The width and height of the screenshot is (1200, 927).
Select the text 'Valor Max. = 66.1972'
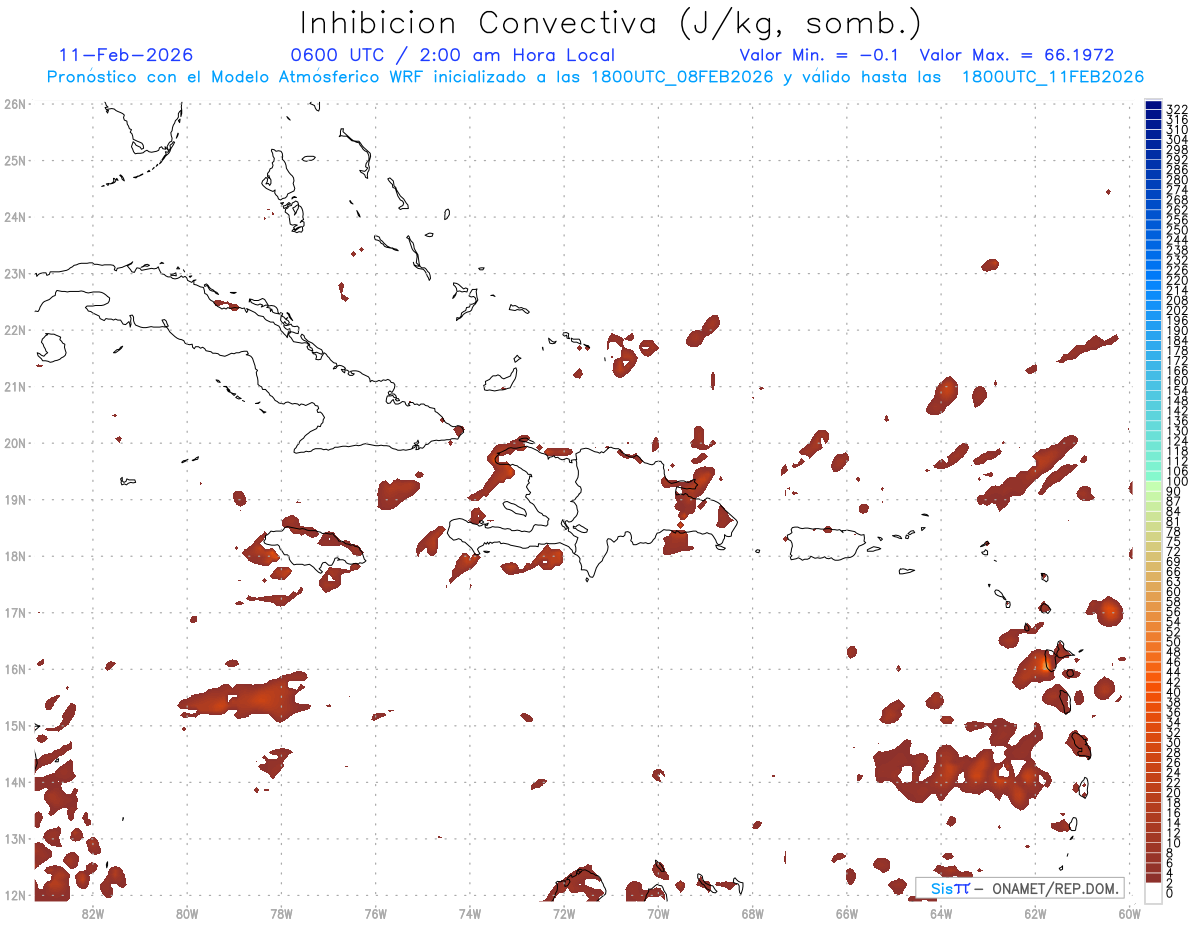tap(1016, 55)
